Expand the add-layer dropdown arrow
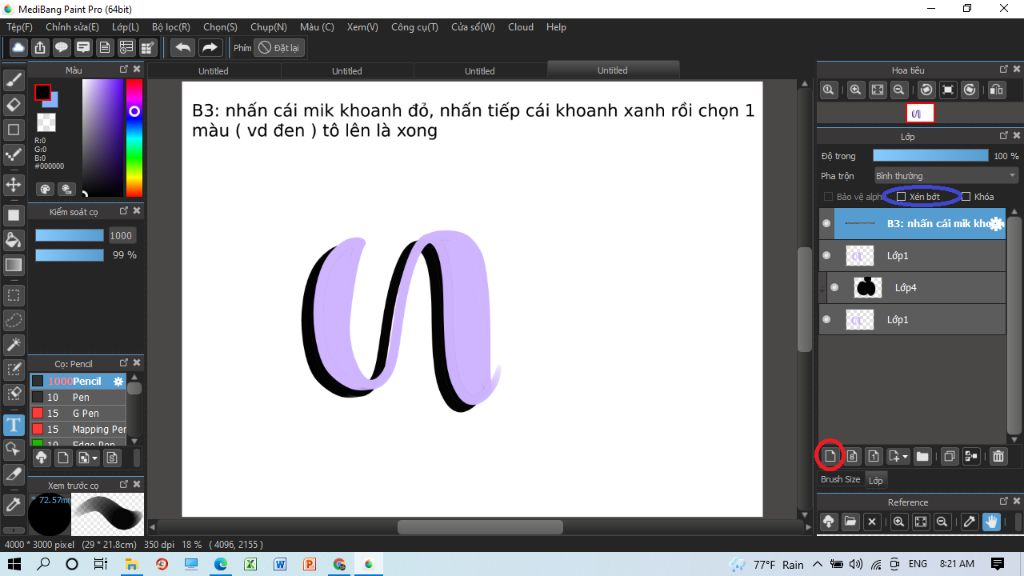The height and width of the screenshot is (576, 1024). (x=905, y=456)
